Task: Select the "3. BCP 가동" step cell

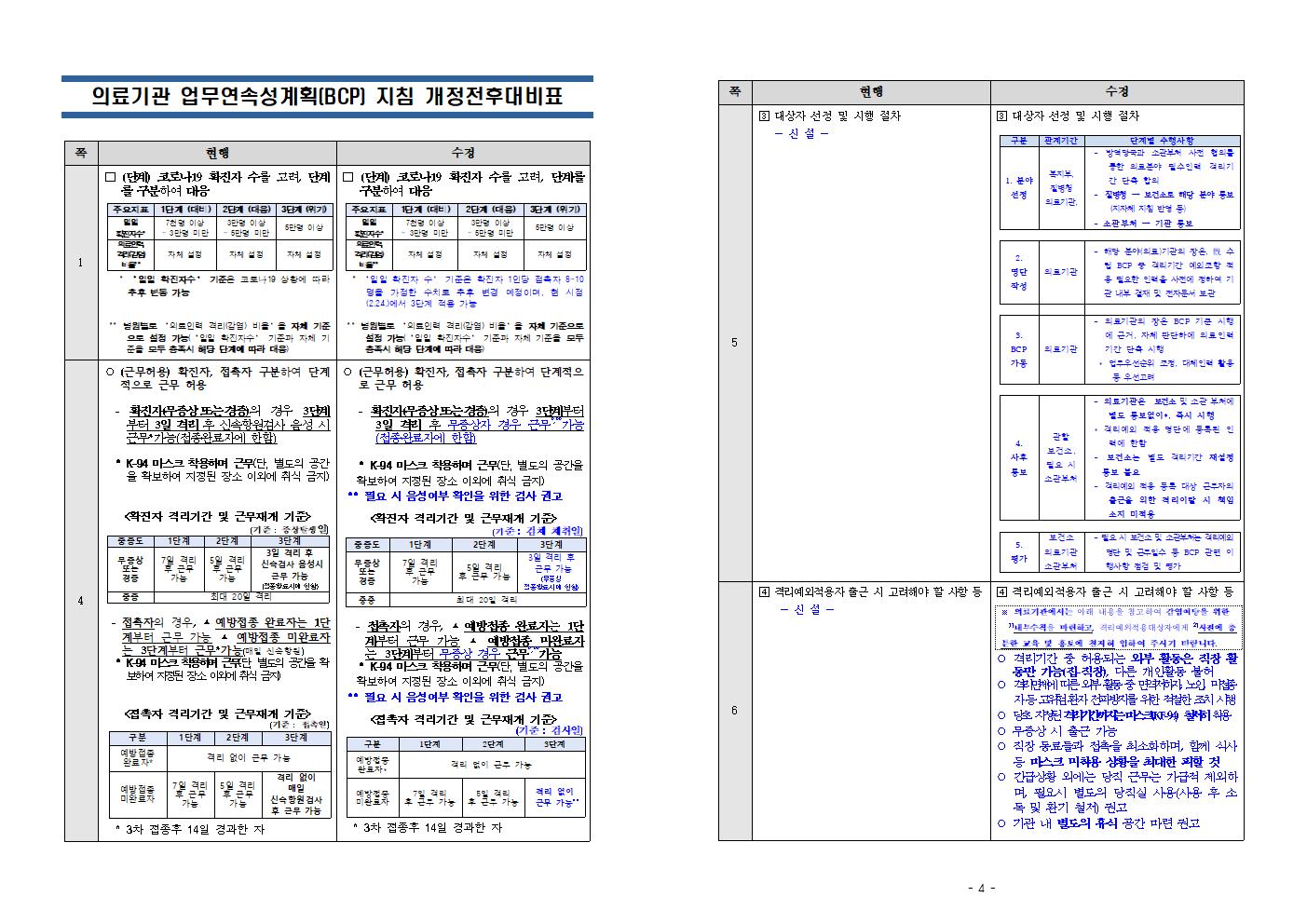Action: pos(1018,349)
